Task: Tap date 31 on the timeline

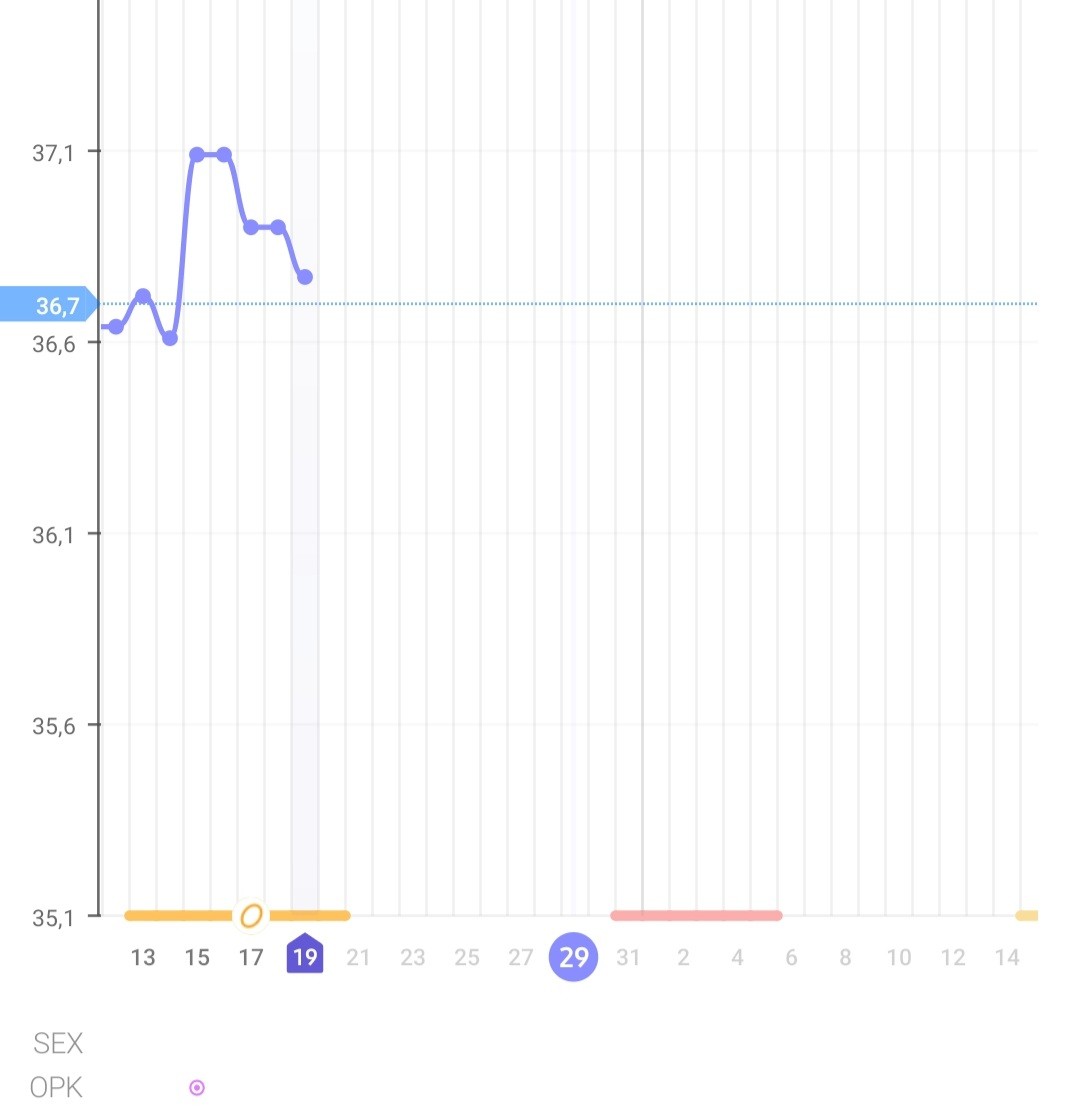Action: click(x=628, y=957)
